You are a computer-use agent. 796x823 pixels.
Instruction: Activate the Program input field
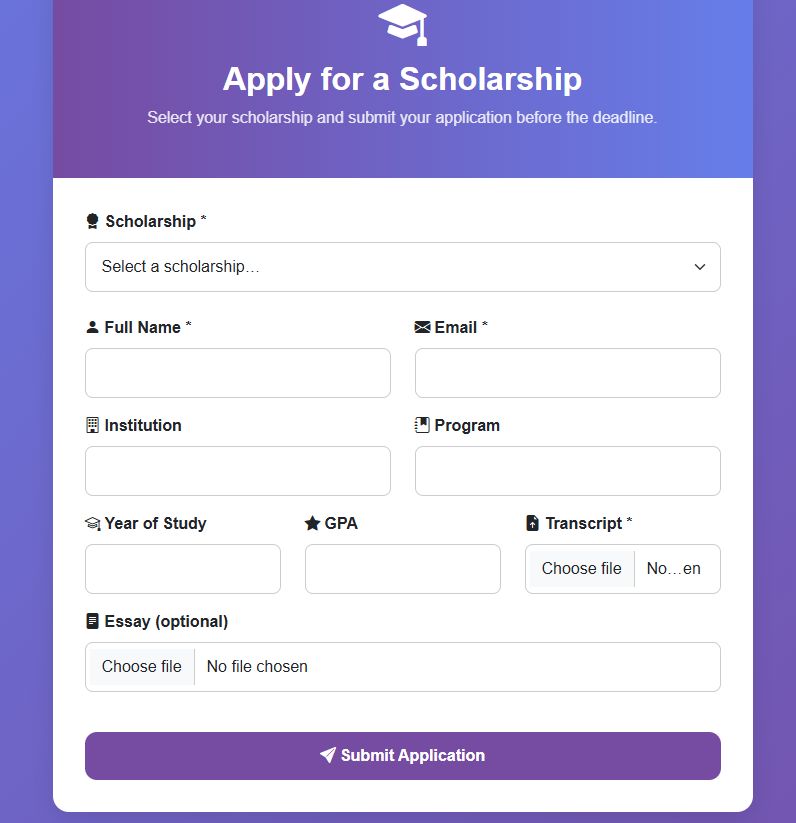pos(567,471)
